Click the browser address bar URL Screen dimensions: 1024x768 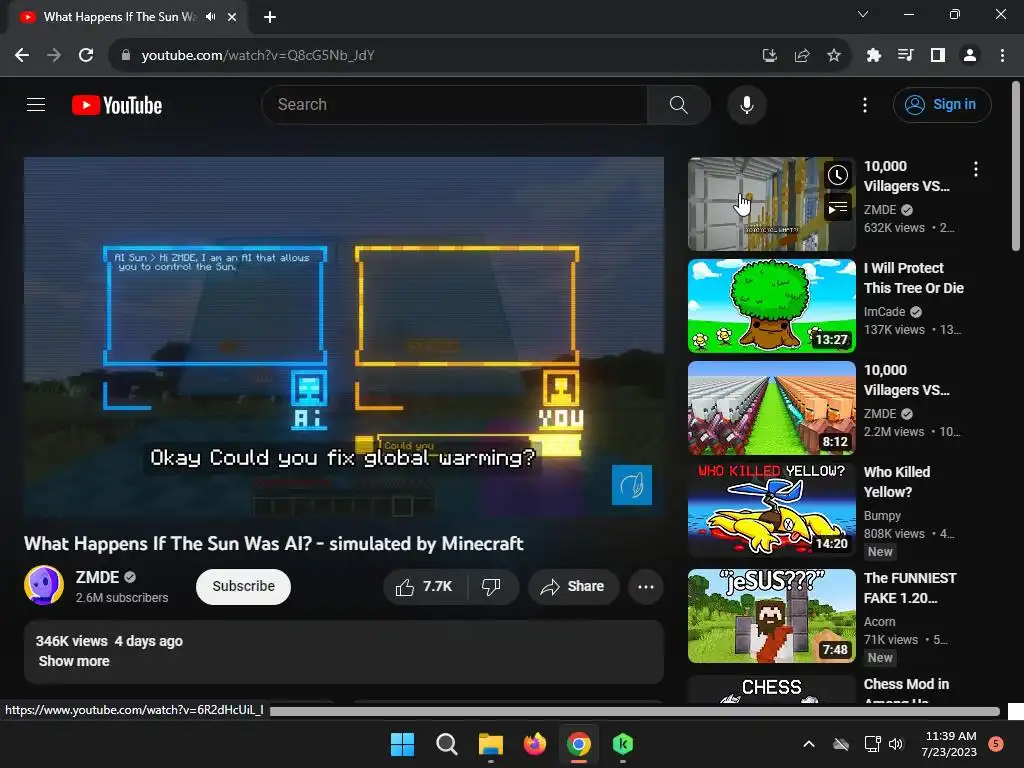pyautogui.click(x=258, y=56)
